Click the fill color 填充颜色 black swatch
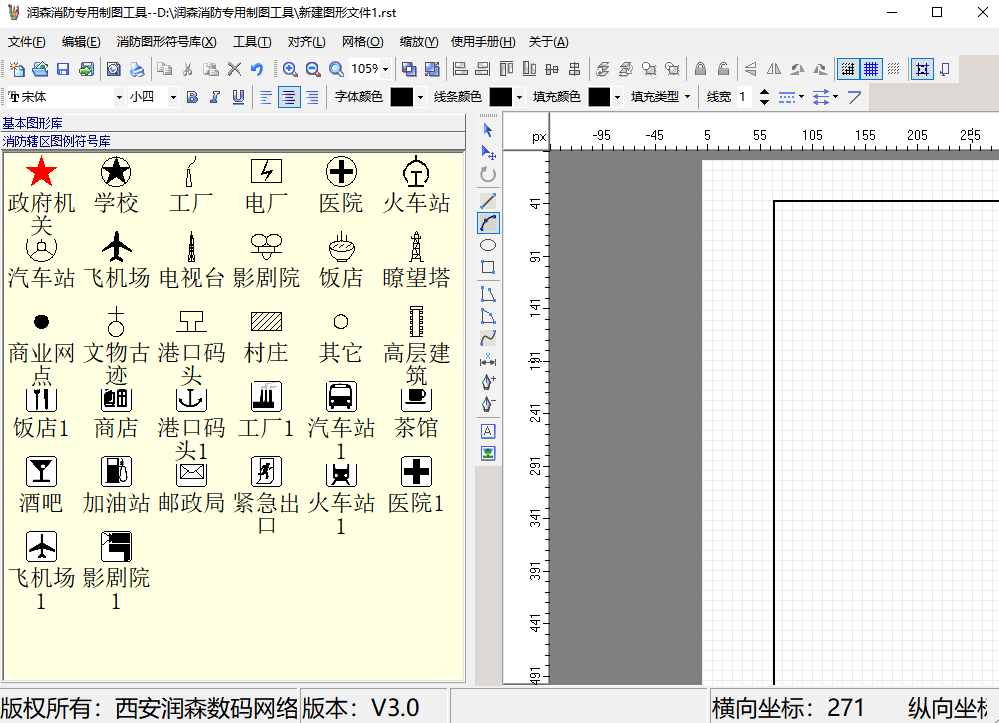This screenshot has width=999, height=723. click(598, 97)
